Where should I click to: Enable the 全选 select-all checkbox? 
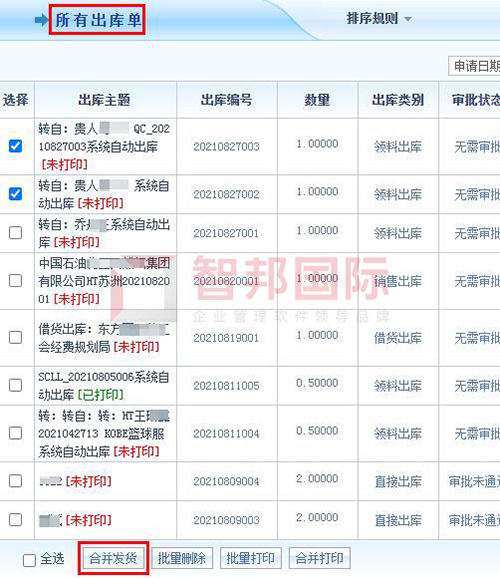coord(29,560)
